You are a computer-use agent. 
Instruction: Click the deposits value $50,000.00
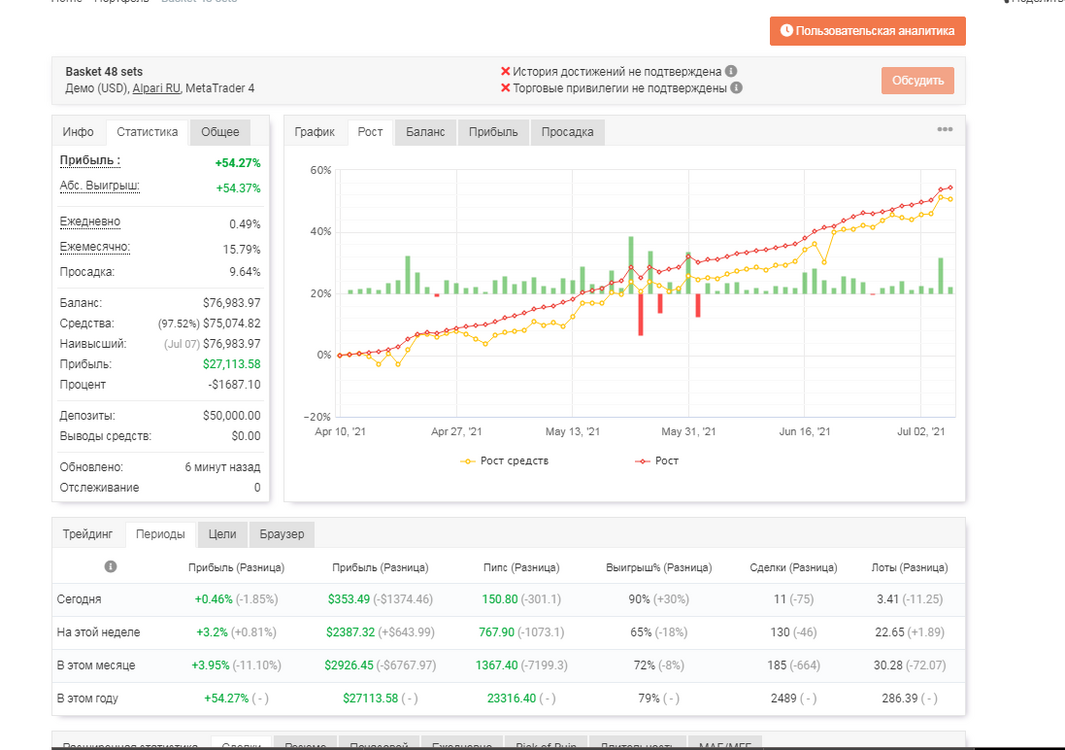click(x=232, y=416)
